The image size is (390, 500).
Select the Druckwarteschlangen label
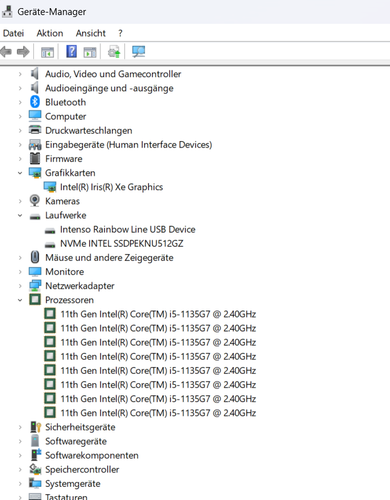(x=89, y=130)
